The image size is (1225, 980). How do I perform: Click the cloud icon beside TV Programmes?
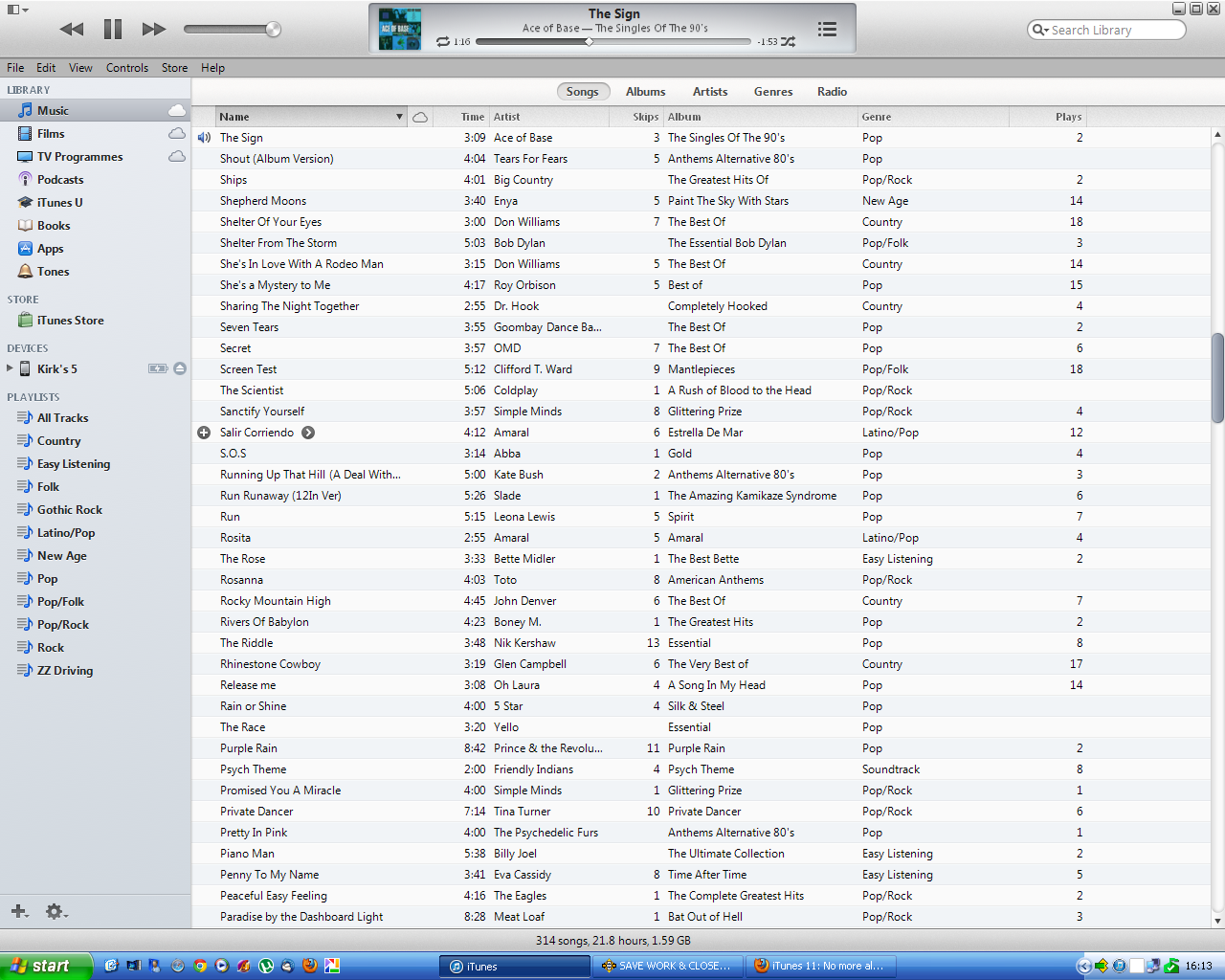(x=177, y=156)
